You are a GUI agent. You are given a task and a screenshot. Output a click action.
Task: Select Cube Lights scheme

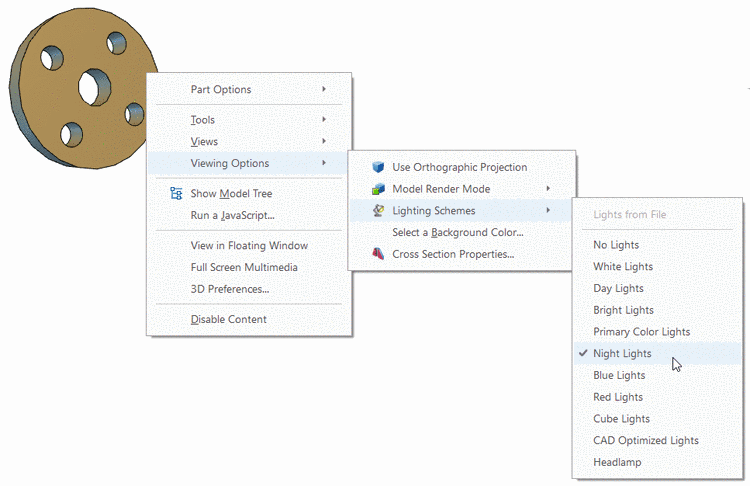tap(658, 419)
